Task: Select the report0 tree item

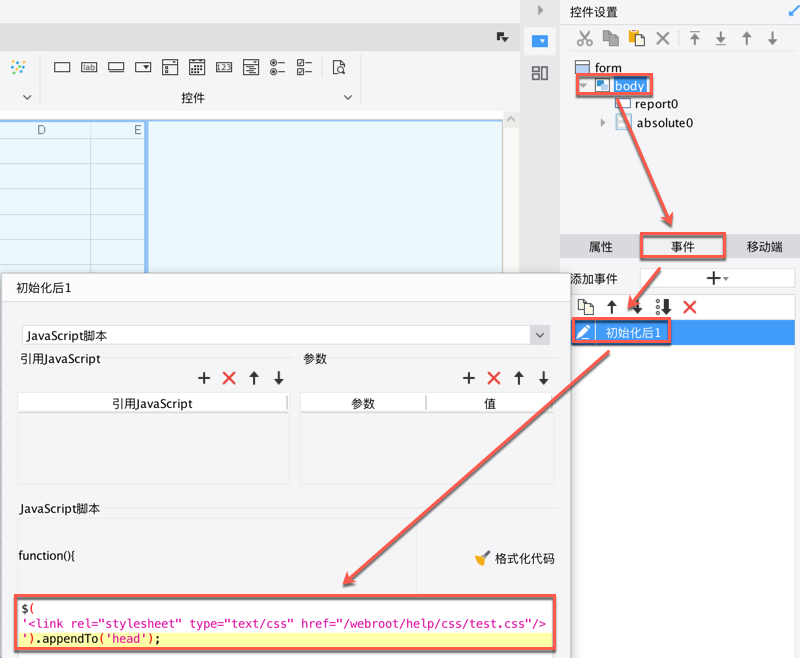Action: click(x=656, y=104)
